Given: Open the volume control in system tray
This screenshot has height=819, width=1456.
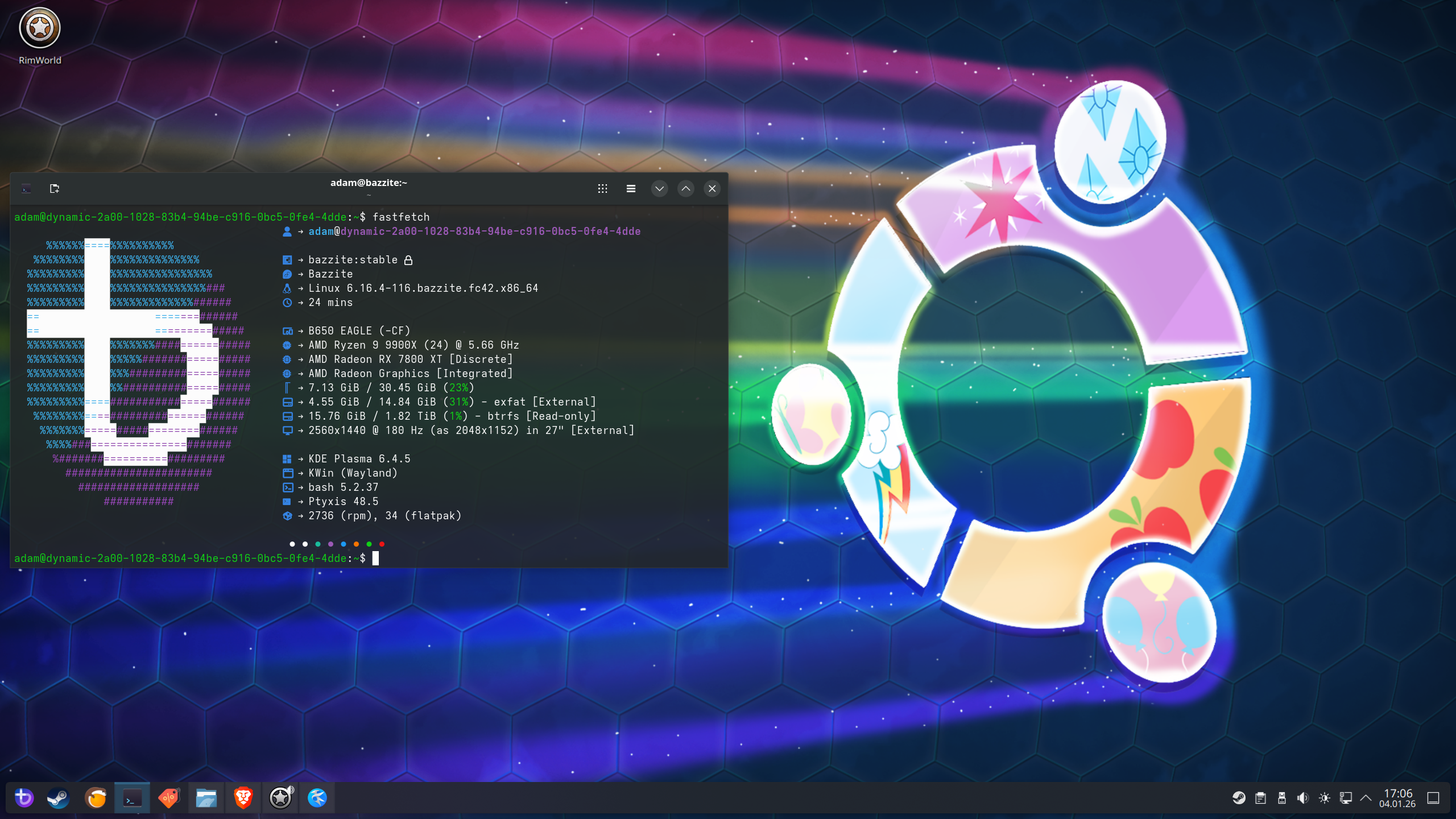Looking at the screenshot, I should (x=1302, y=798).
